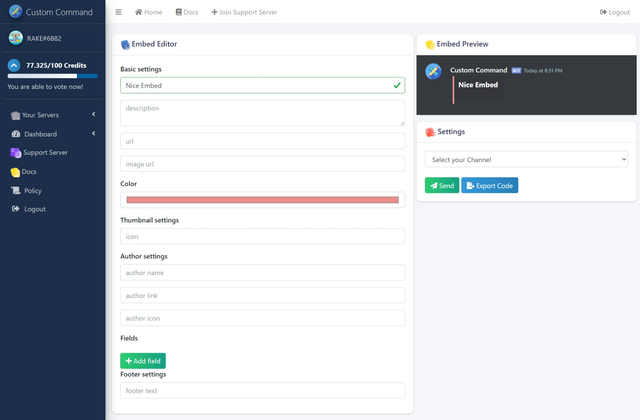The width and height of the screenshot is (640, 420).
Task: Open Docs in the top navigation
Action: point(186,12)
